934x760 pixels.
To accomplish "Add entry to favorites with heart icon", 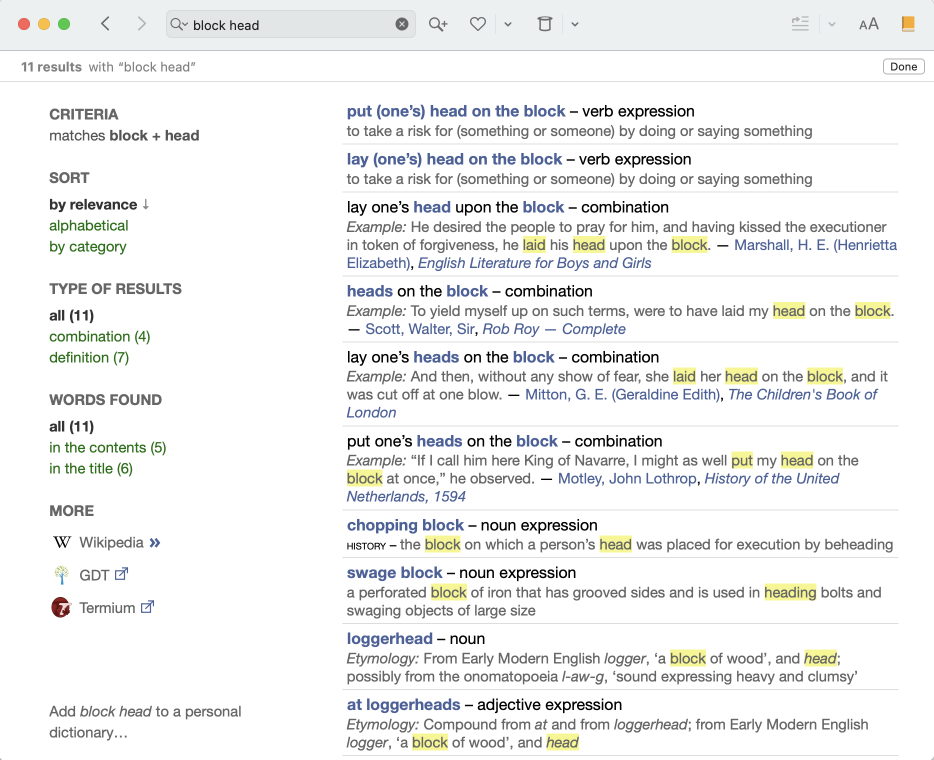I will (478, 24).
